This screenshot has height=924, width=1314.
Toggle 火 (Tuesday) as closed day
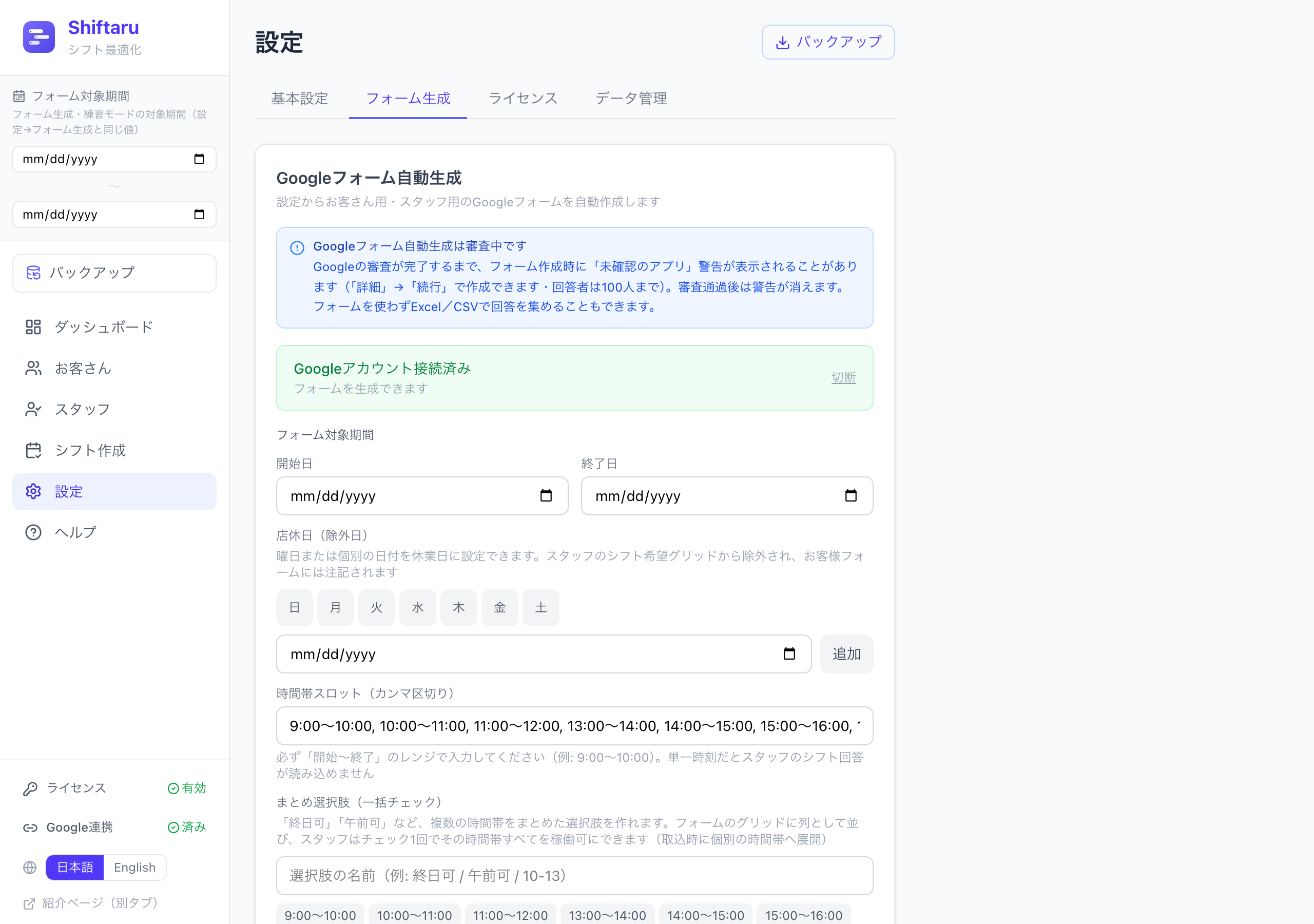(x=377, y=607)
